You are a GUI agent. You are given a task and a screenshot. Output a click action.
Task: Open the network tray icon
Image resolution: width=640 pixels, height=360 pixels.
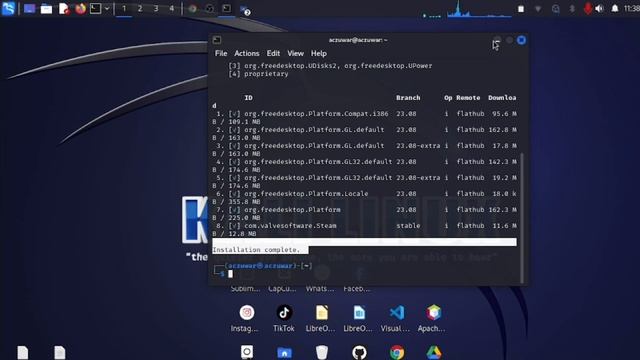(x=538, y=9)
